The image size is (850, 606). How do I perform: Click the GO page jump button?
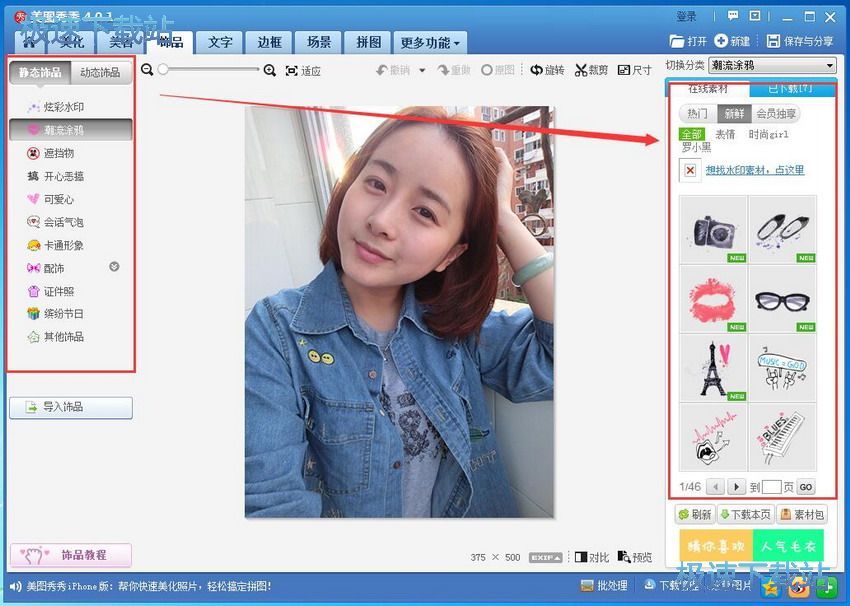(x=806, y=487)
